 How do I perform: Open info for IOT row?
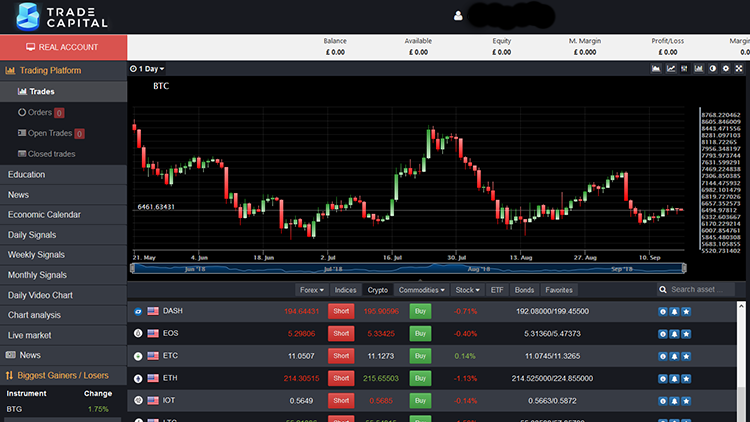click(x=662, y=401)
